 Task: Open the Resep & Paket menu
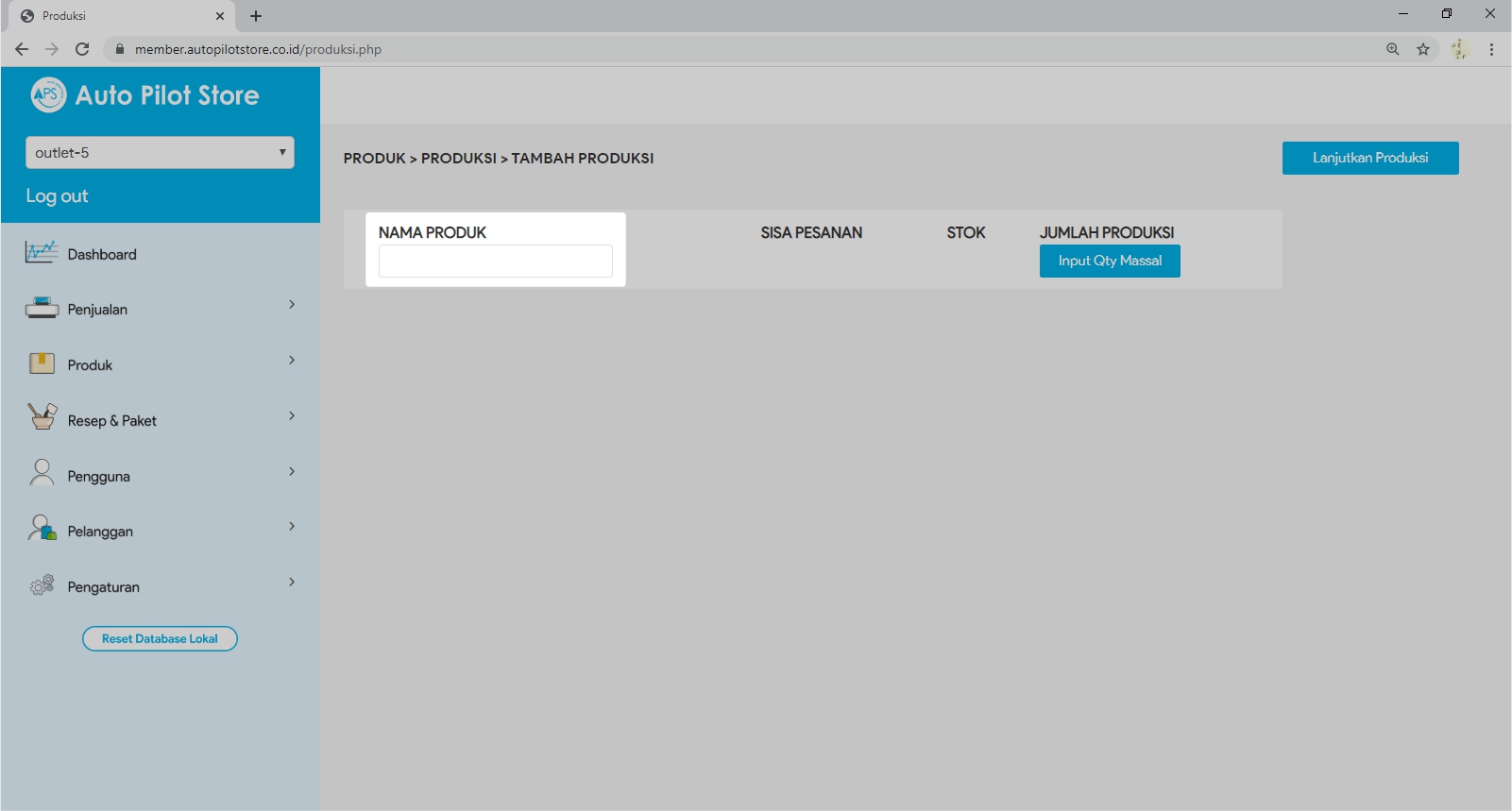[x=111, y=421]
